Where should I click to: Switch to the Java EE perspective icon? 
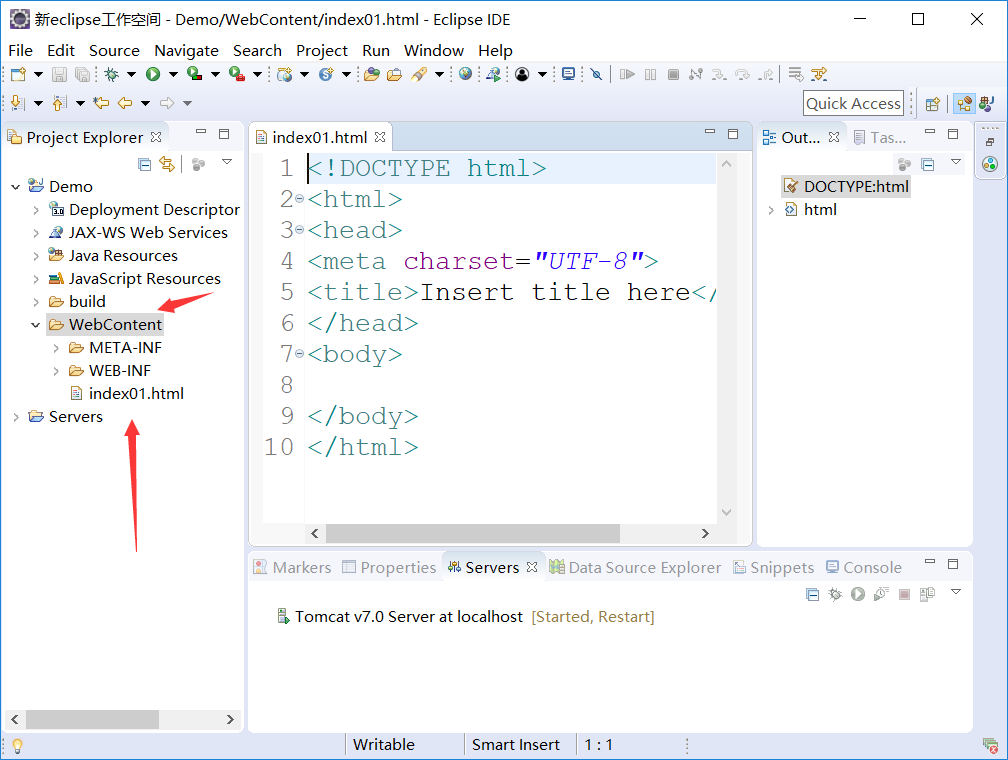(x=964, y=104)
